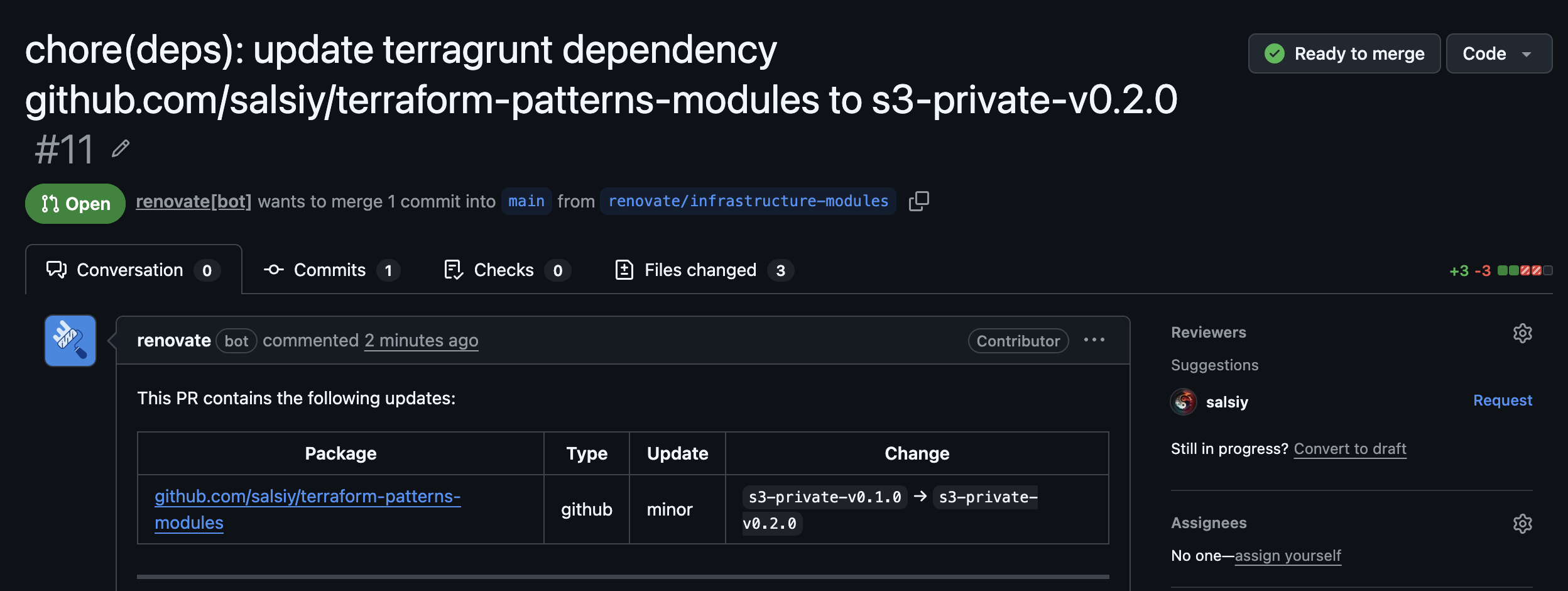Open the github.com/salsiy/terraform-patterns-modules package link
The image size is (1568, 591).
[x=308, y=509]
